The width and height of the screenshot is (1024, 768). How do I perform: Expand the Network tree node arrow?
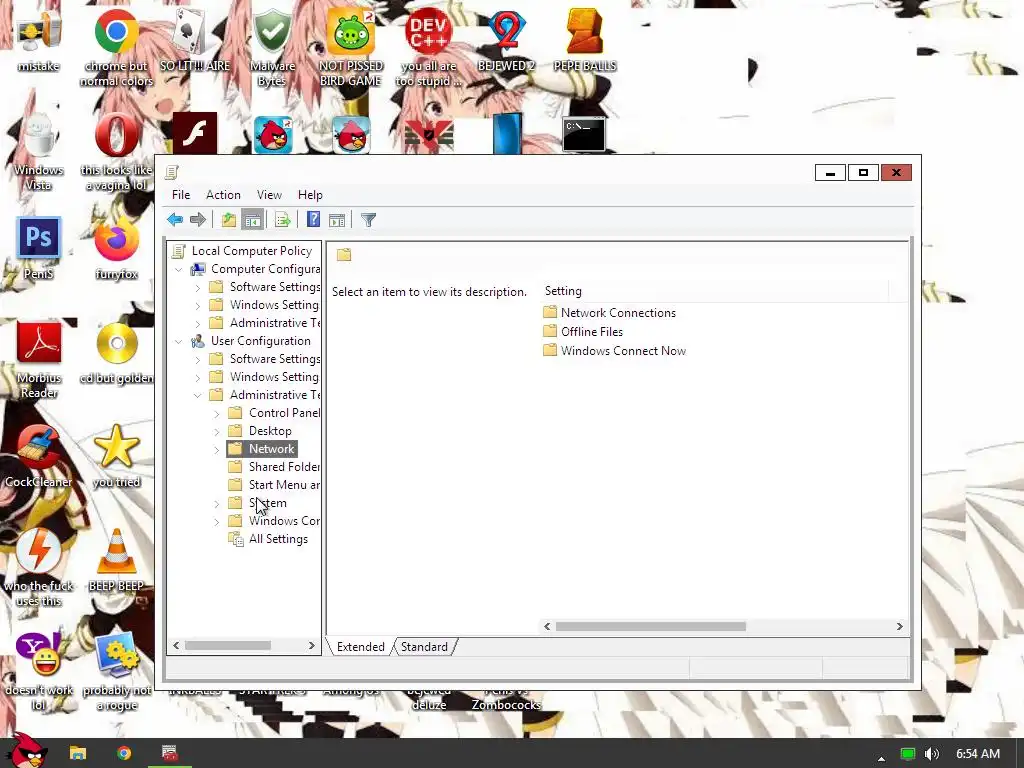tap(217, 449)
